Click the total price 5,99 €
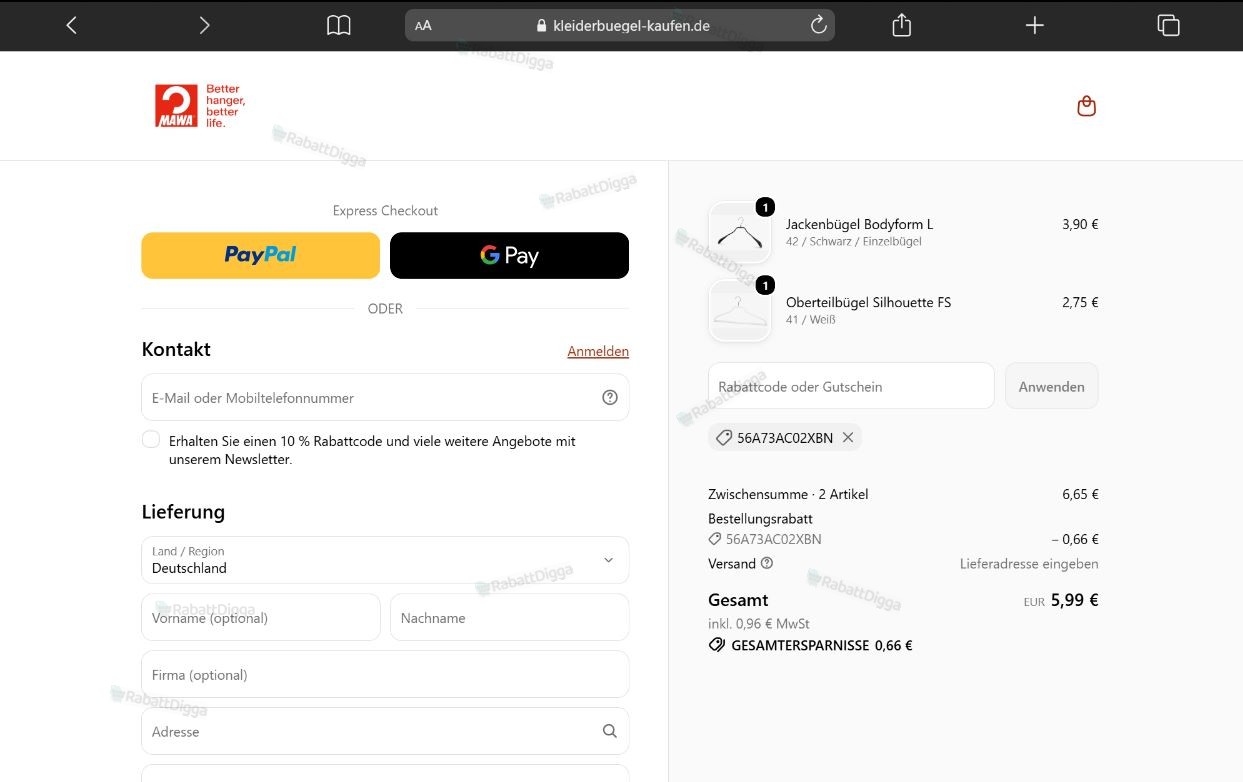 (1075, 600)
